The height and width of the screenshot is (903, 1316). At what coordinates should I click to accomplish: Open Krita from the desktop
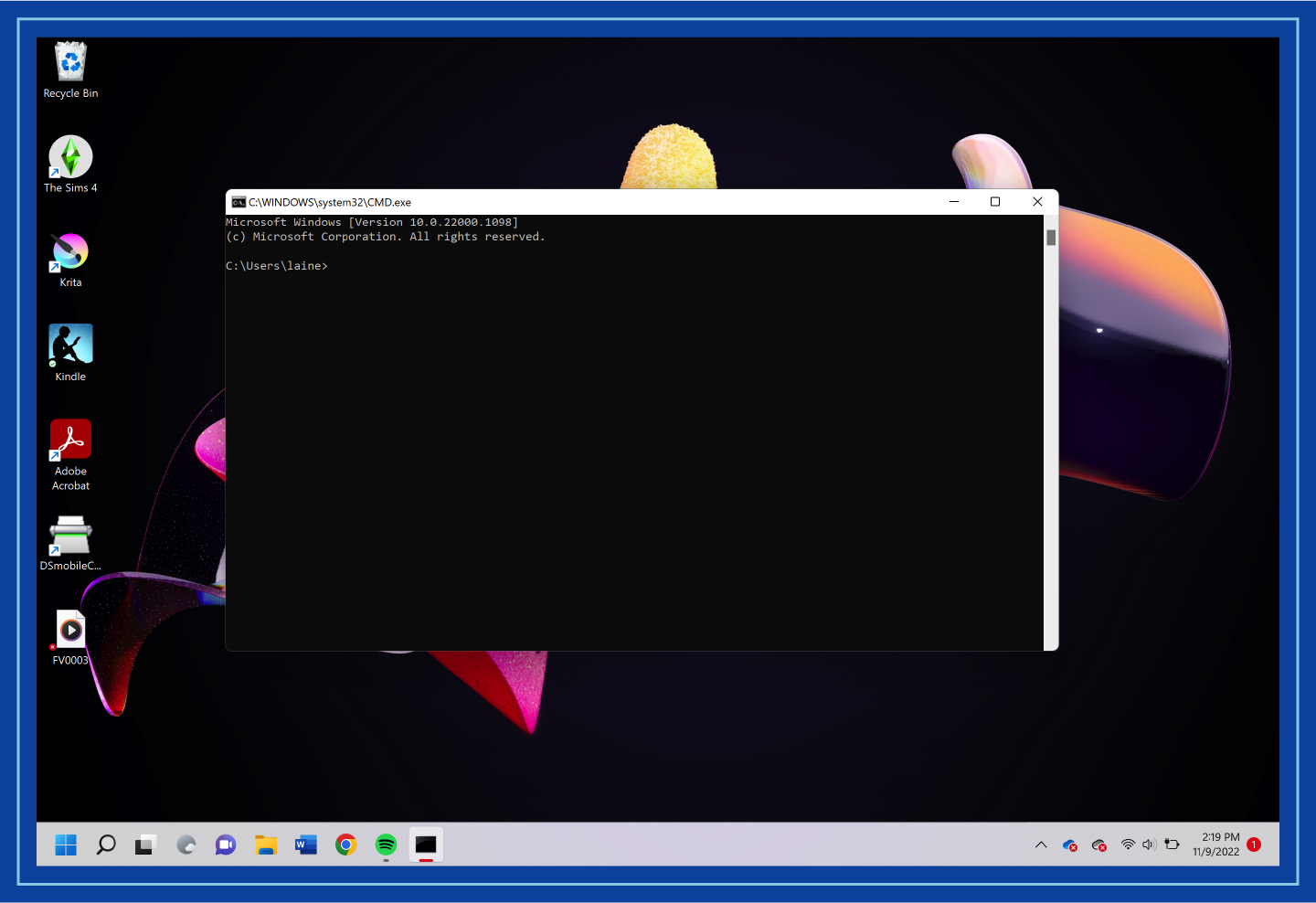click(x=69, y=253)
